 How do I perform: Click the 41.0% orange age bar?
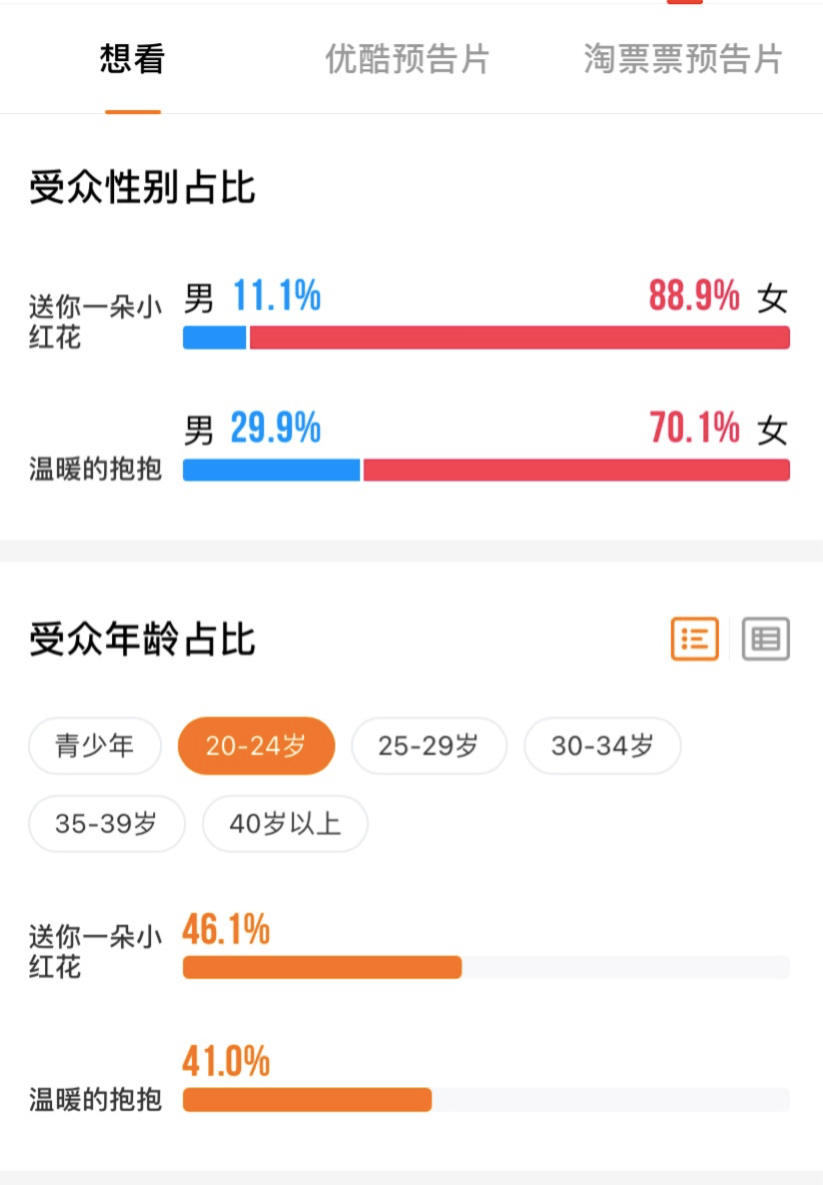click(x=307, y=1100)
